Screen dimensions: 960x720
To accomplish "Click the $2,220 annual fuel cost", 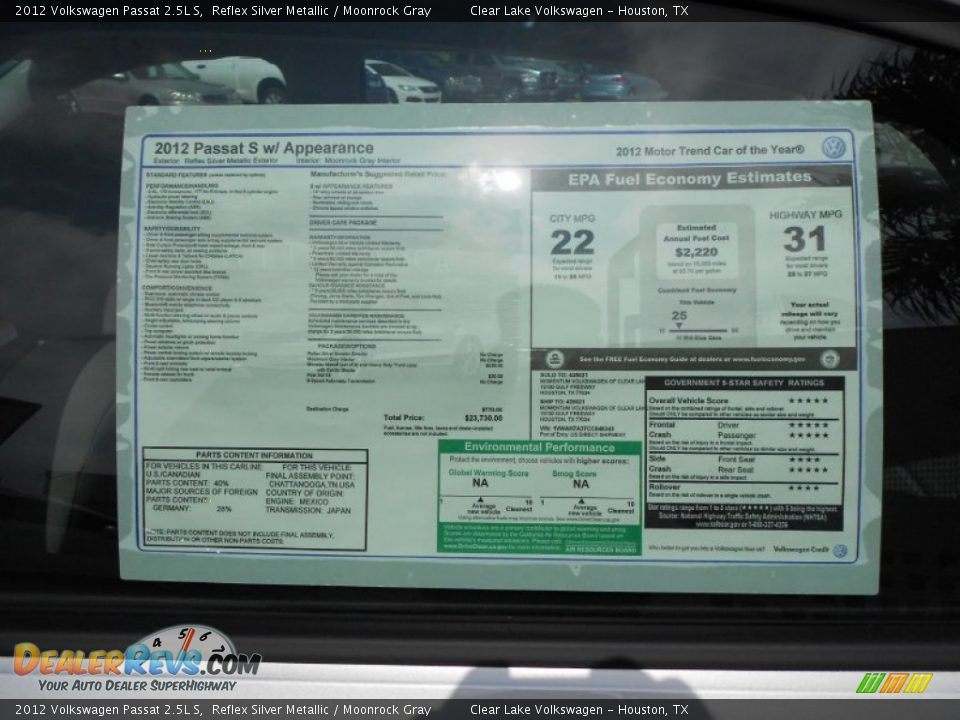I will coord(696,252).
